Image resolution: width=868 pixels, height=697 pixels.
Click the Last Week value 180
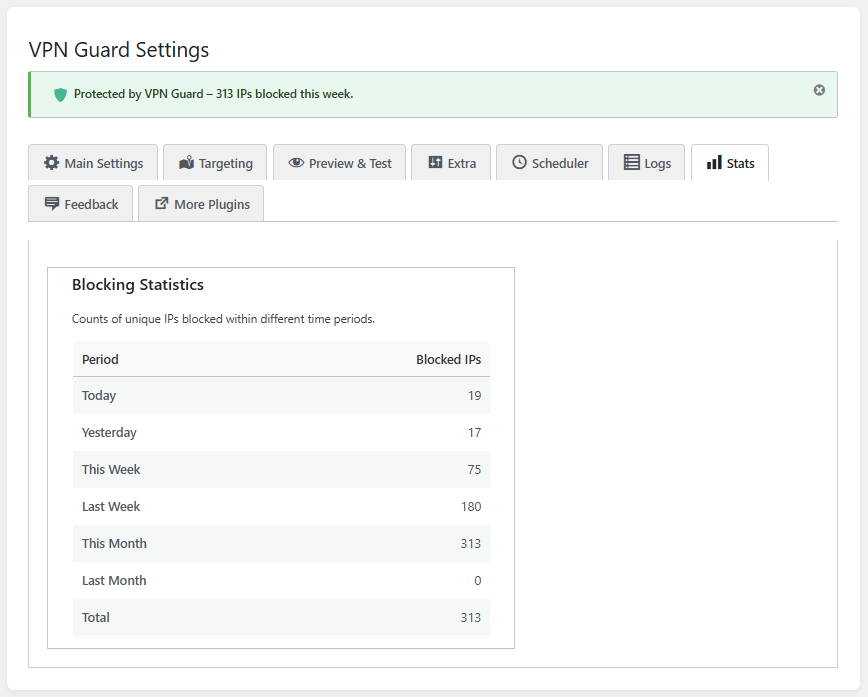(x=471, y=507)
